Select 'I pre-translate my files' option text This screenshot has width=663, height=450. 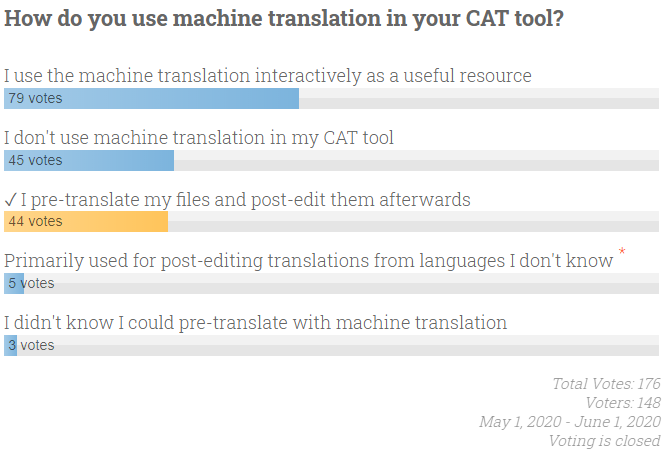[x=246, y=200]
